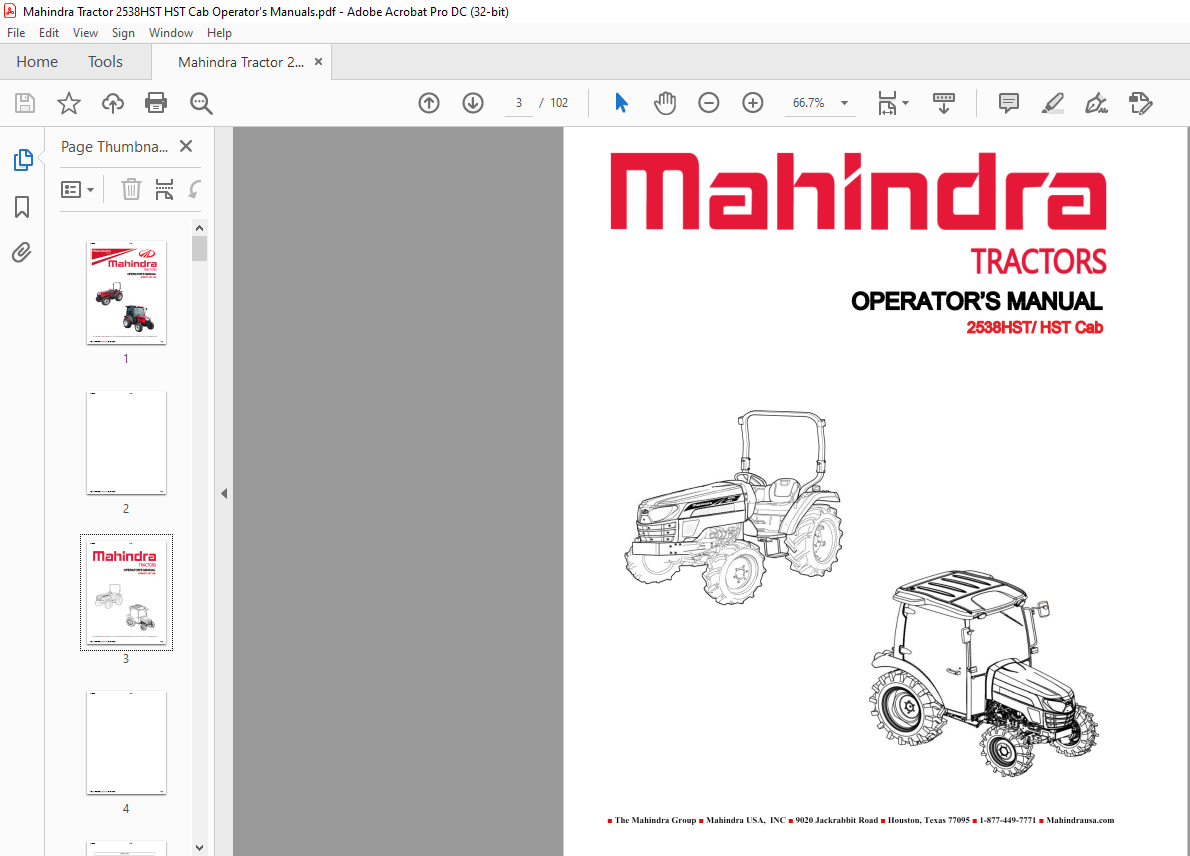
Task: Click the scrolling mode keyboard-arrow icon
Action: 943,102
